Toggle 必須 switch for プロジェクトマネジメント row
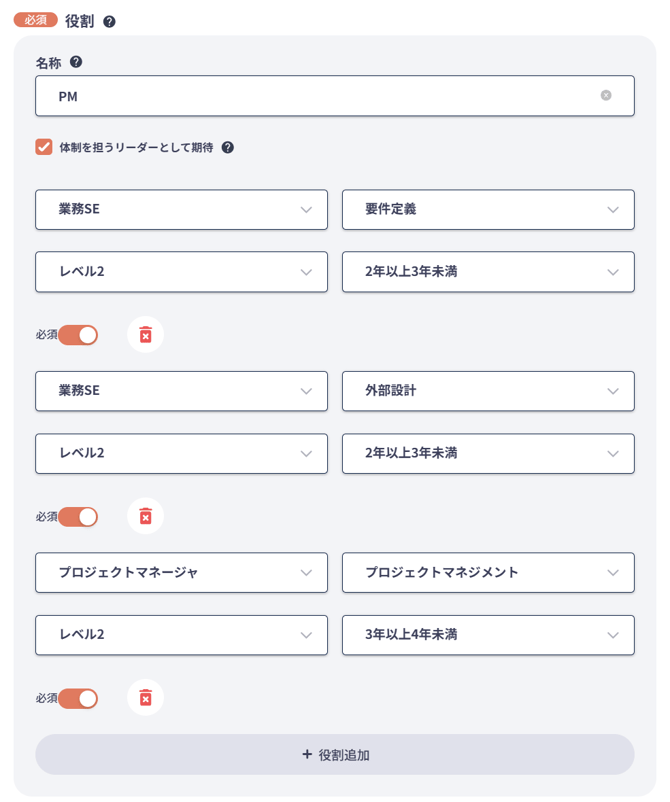 coord(78,698)
